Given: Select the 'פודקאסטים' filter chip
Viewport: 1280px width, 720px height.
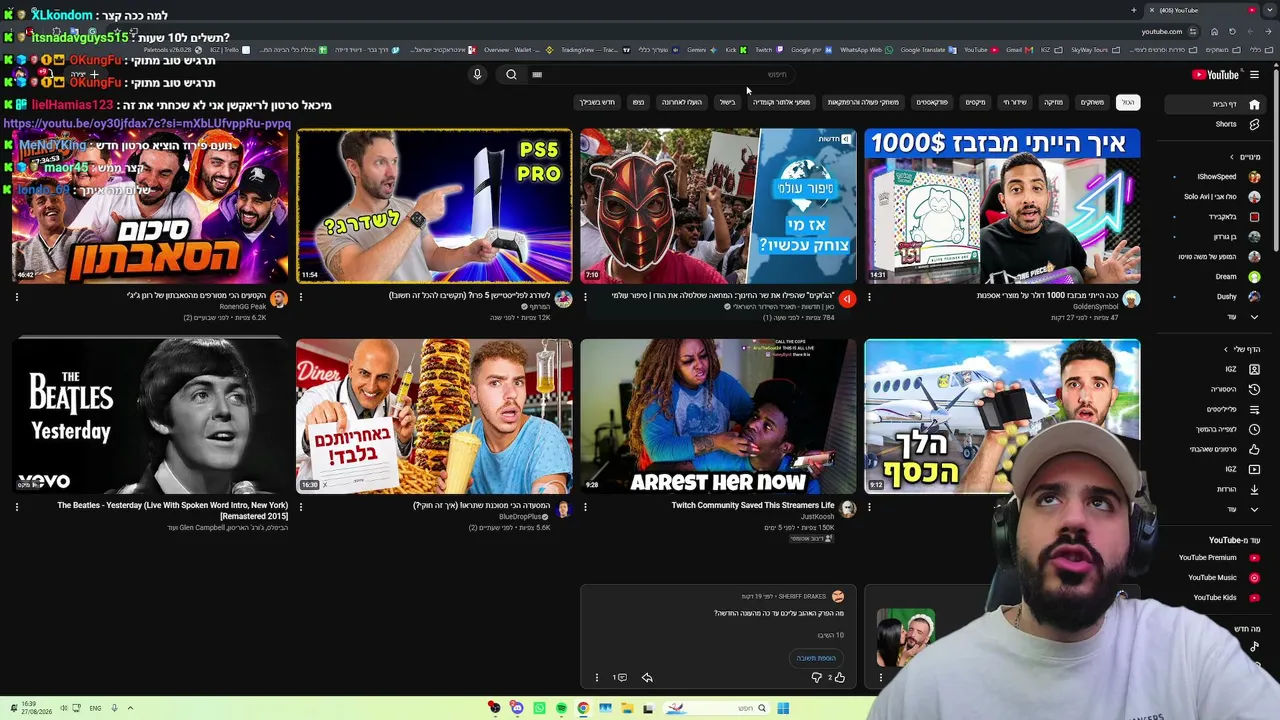Looking at the screenshot, I should [932, 102].
